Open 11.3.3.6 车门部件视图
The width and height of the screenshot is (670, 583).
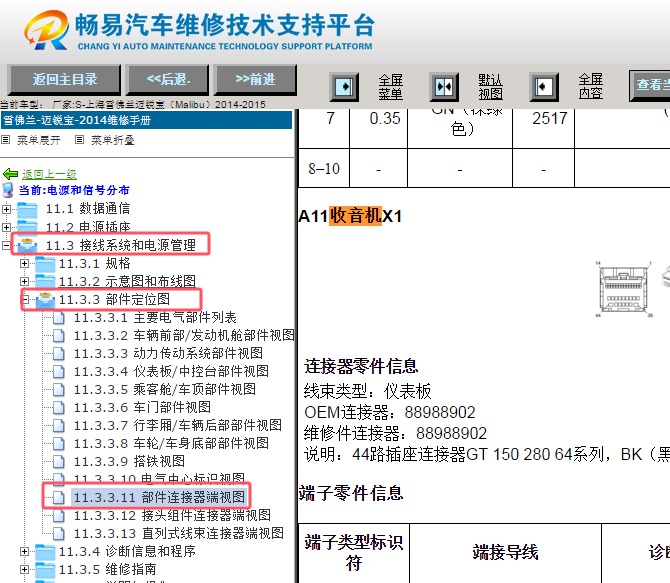[142, 407]
